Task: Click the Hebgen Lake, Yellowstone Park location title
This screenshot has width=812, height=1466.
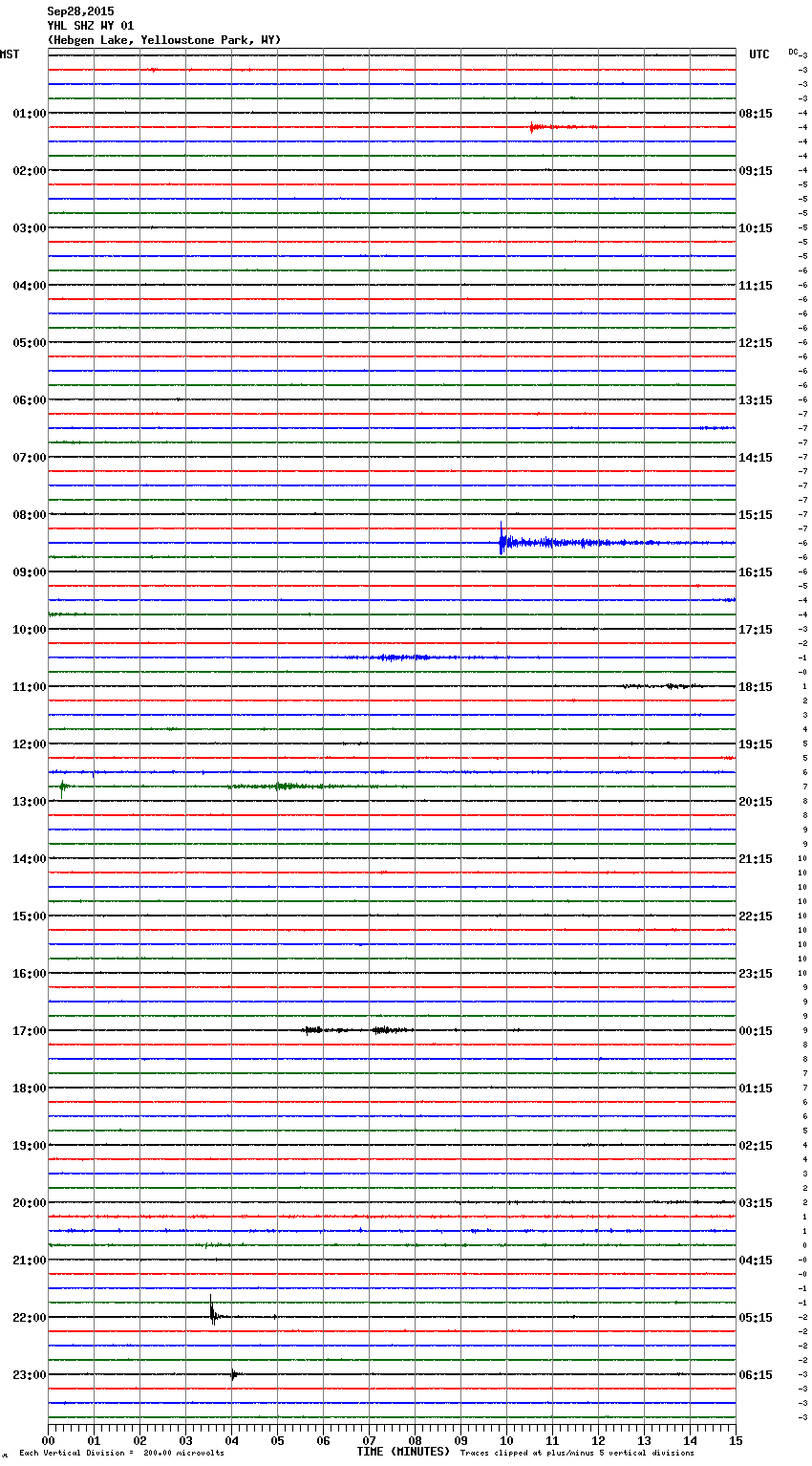Action: point(164,40)
